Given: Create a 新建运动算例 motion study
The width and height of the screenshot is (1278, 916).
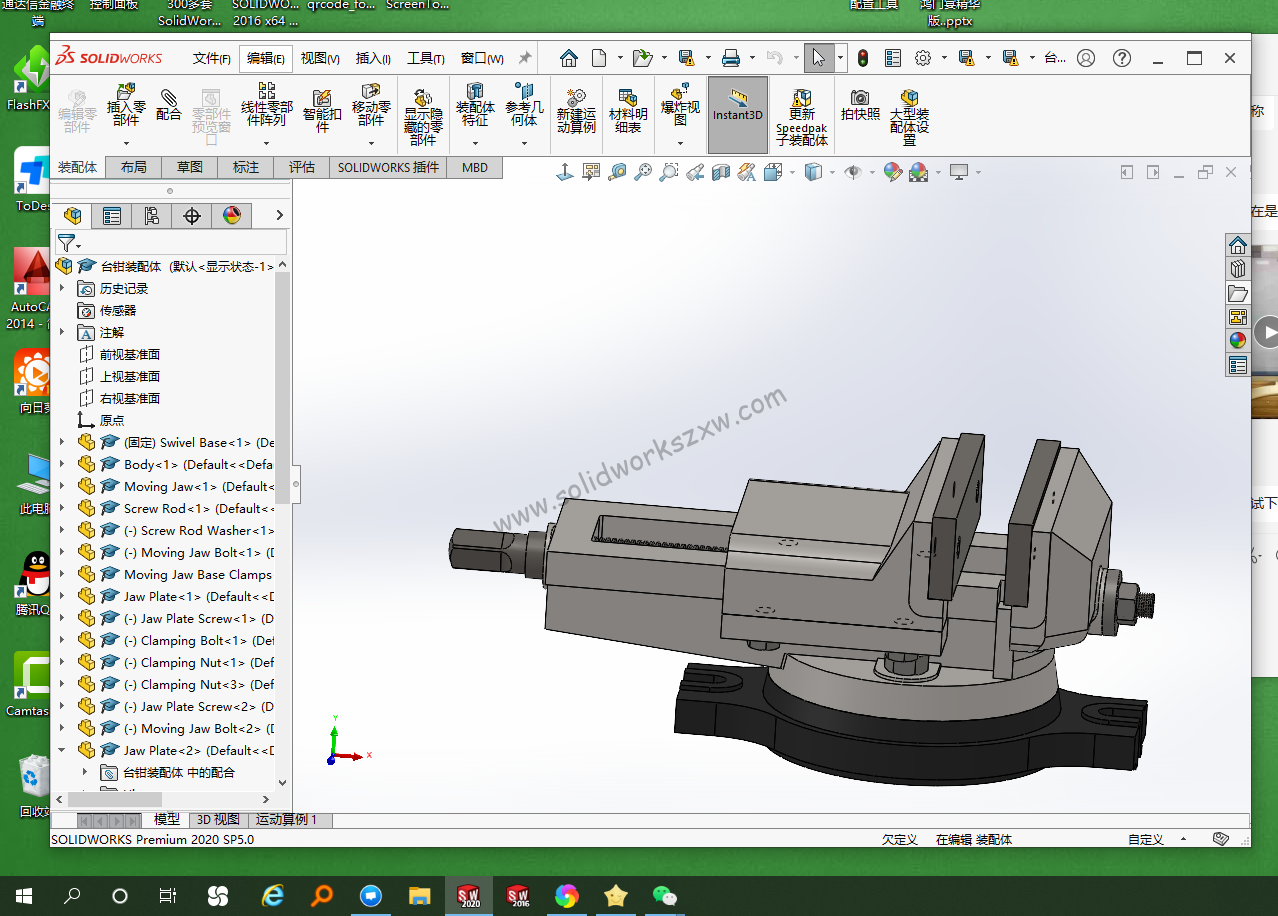Looking at the screenshot, I should [576, 108].
